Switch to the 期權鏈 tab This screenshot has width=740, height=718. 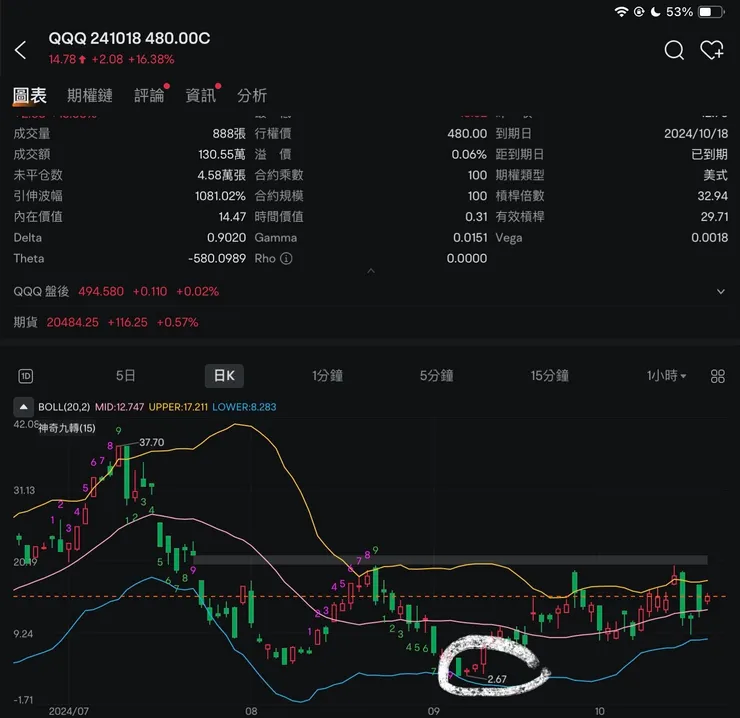pos(90,95)
